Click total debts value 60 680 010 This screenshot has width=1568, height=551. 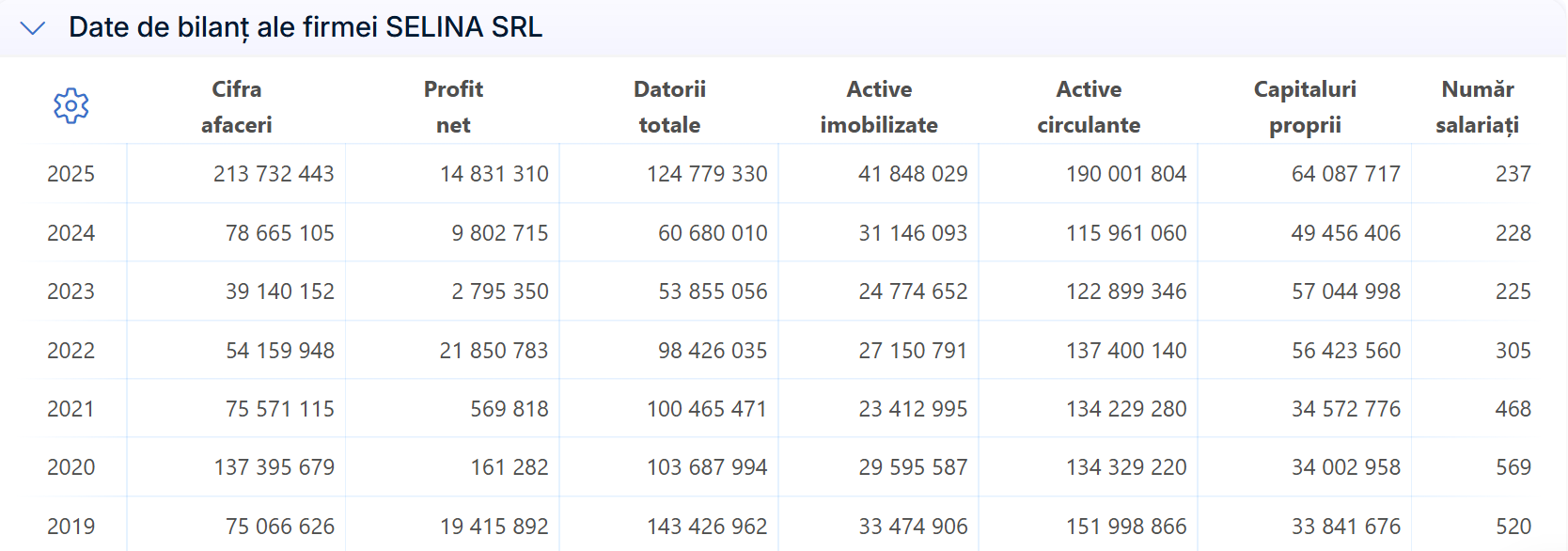click(713, 233)
